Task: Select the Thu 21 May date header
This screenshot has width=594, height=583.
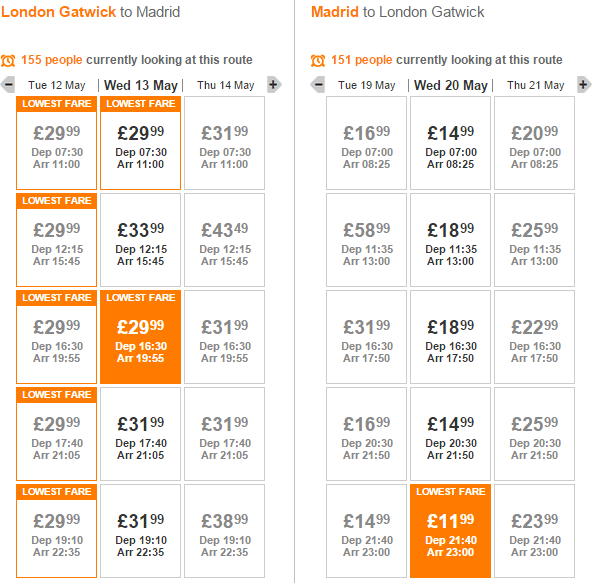Action: point(536,85)
